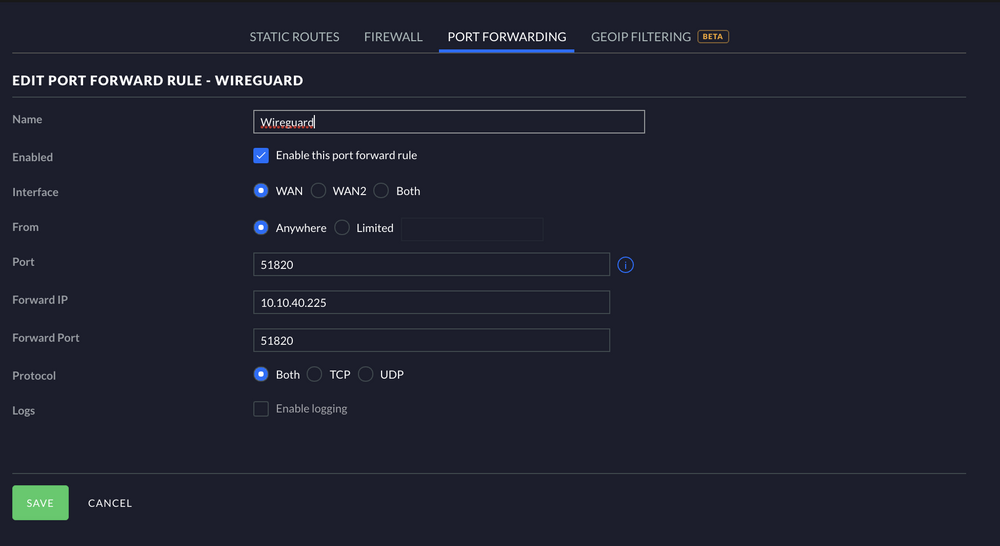Image resolution: width=1000 pixels, height=546 pixels.
Task: Select the Port Forwarding tab
Action: click(x=506, y=37)
